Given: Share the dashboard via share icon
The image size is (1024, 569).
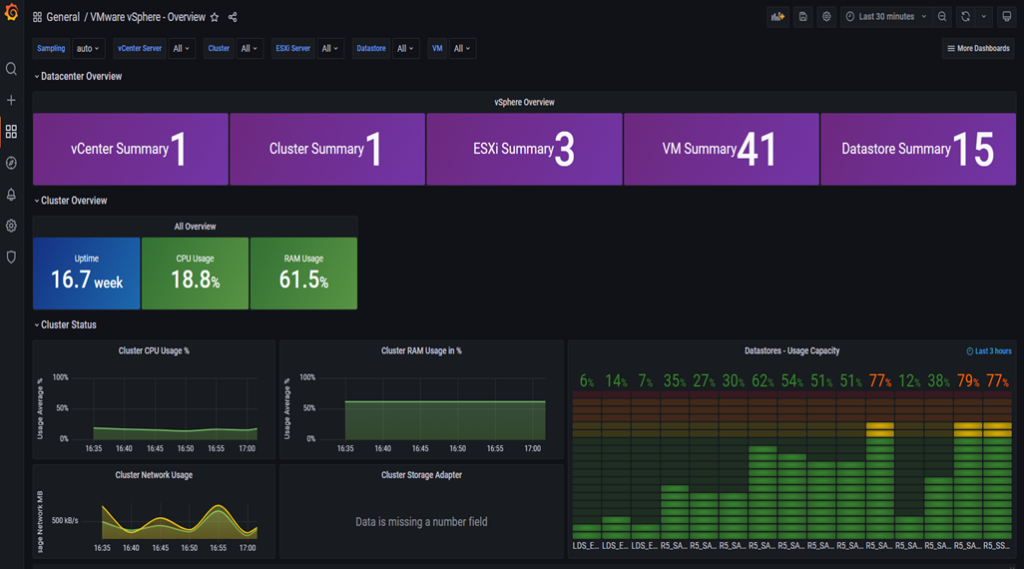Looking at the screenshot, I should pos(232,17).
